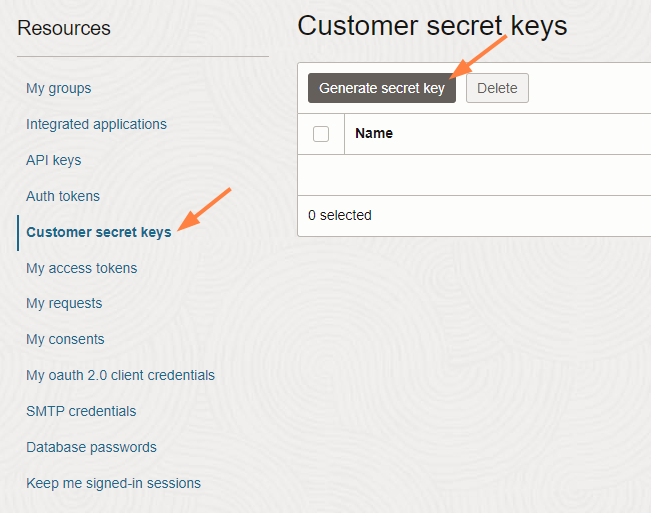This screenshot has height=513, width=651.
Task: Open the My groups resource link
Action: [x=58, y=88]
